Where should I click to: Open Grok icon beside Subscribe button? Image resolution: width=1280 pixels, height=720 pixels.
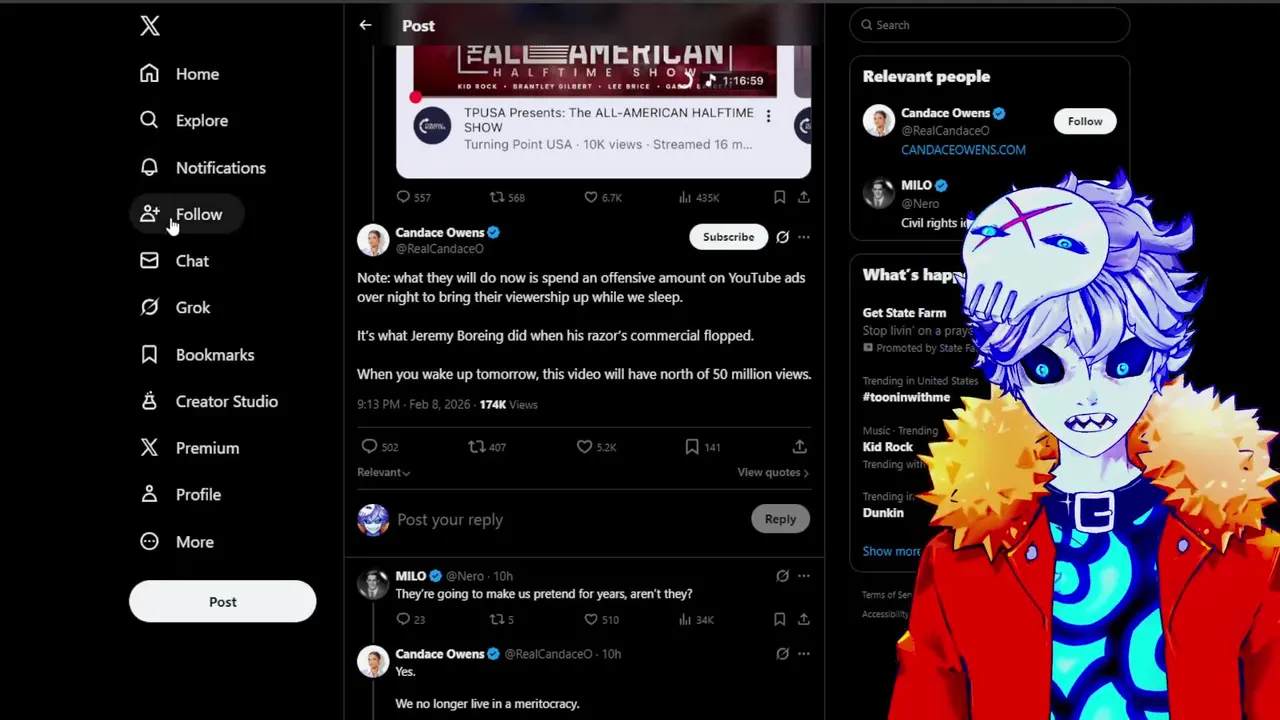click(x=782, y=237)
